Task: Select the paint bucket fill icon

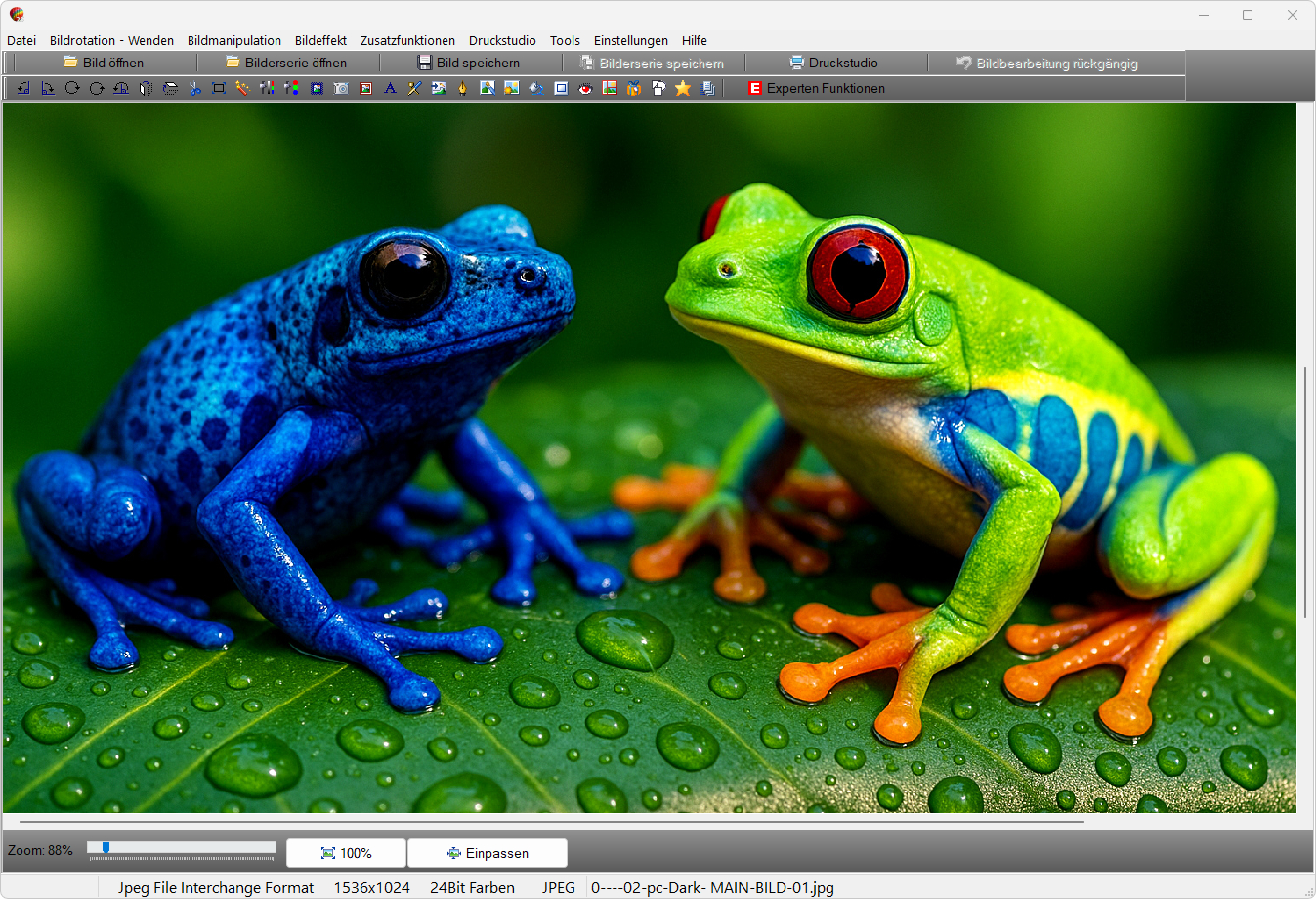Action: tap(536, 88)
